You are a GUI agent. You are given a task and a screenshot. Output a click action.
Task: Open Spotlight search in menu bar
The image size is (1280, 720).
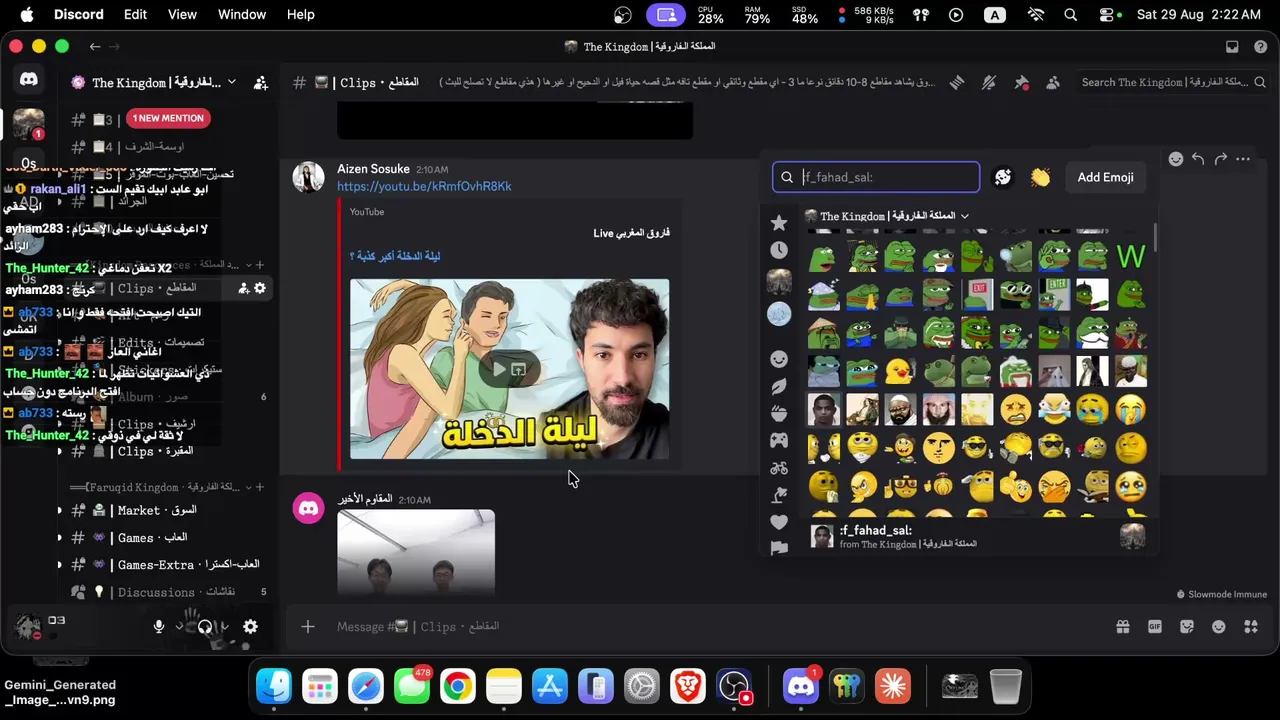point(1071,15)
